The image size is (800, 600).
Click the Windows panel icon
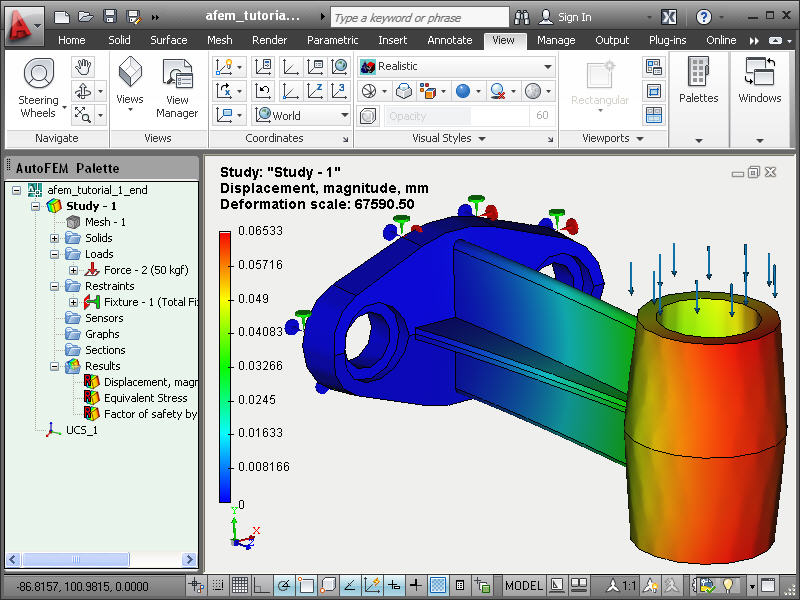(760, 81)
